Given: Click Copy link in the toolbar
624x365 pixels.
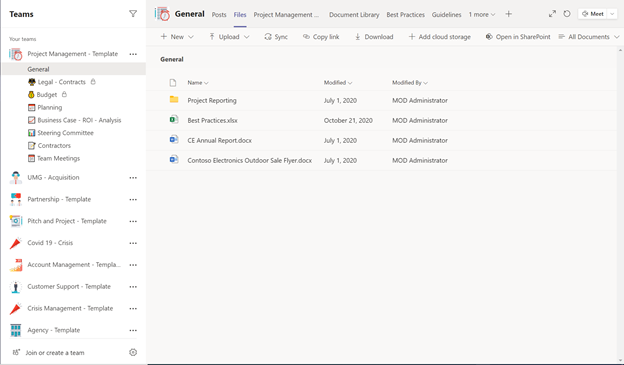Looking at the screenshot, I should click(x=321, y=37).
